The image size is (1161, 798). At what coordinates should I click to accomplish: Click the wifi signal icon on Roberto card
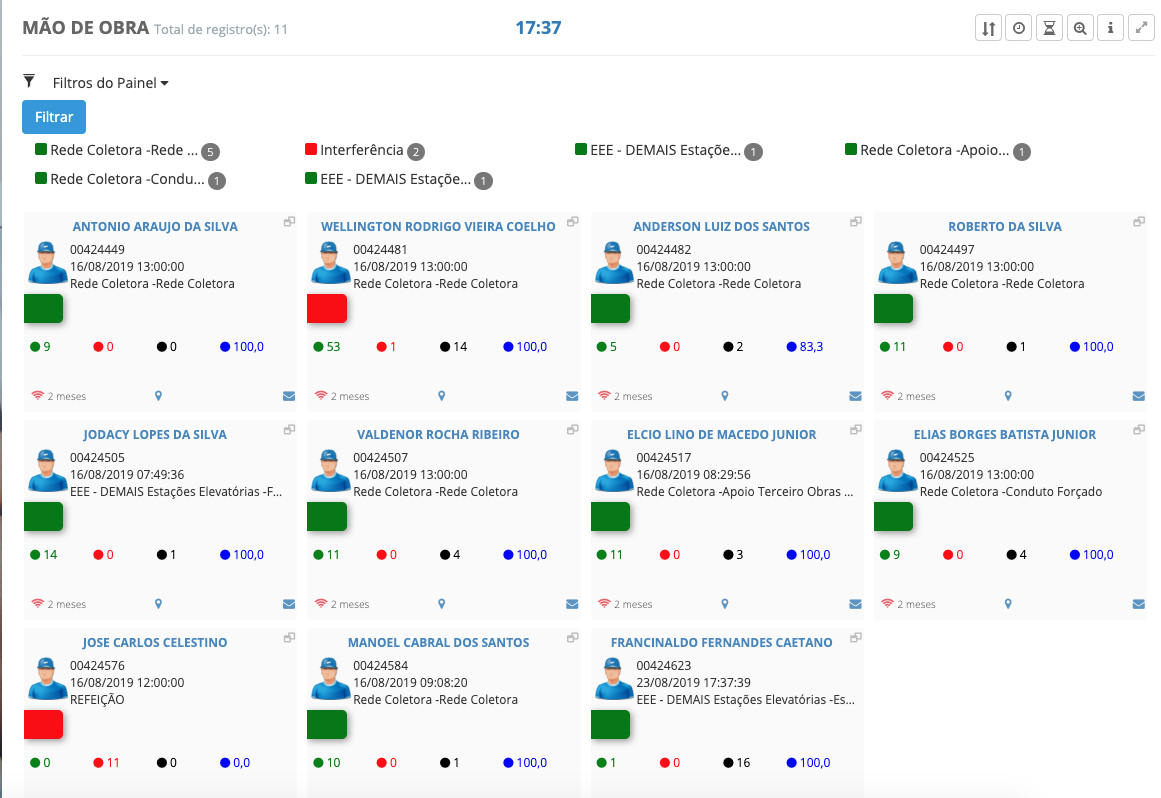coord(887,396)
